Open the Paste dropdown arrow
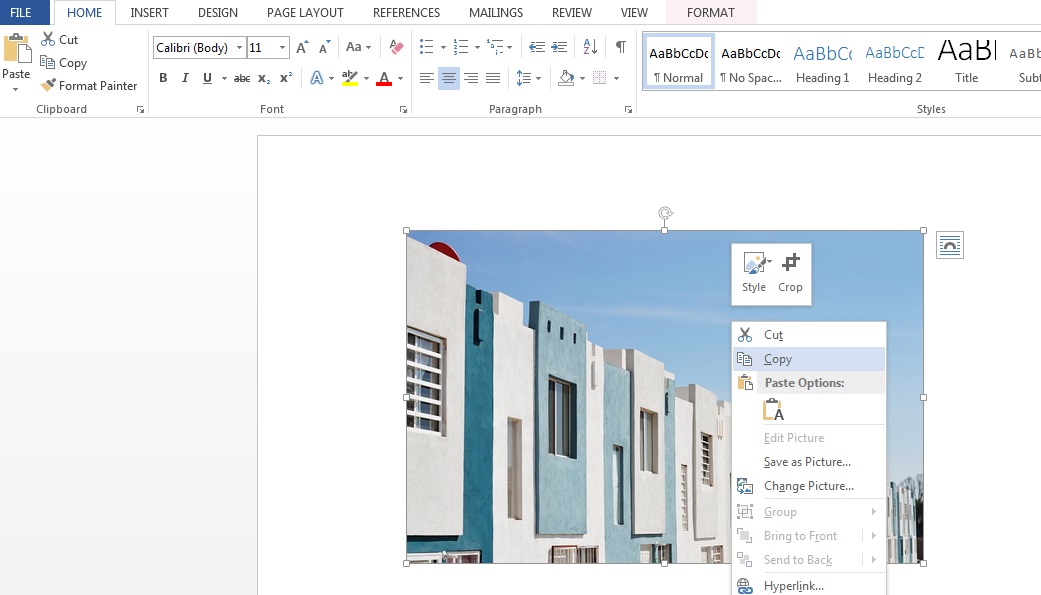The image size is (1041, 595). 15,89
